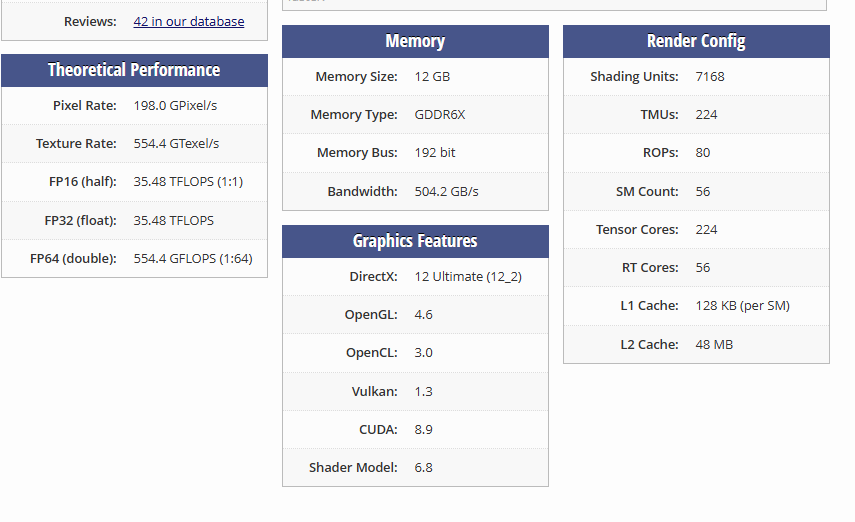Click the Memory Bus value 192 bit

point(435,153)
